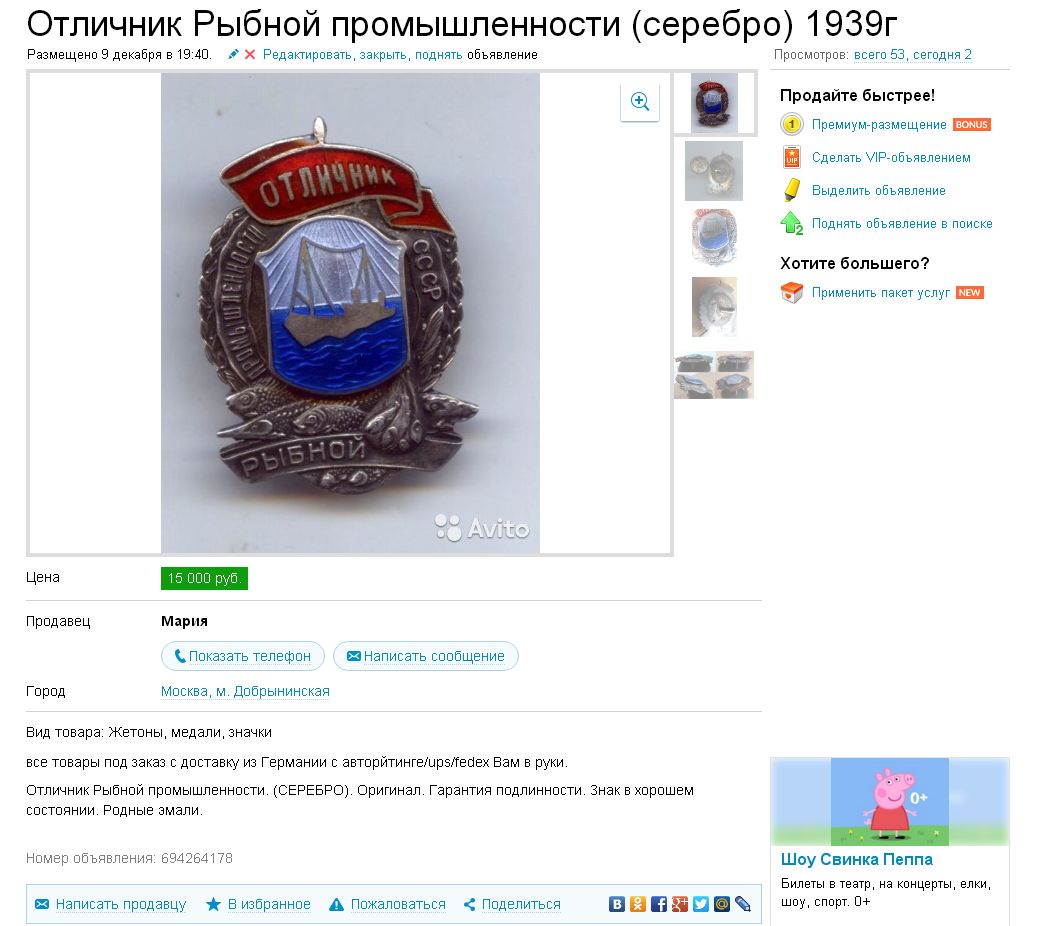Open Москва, м. Добрынинская city link
This screenshot has height=926, width=1039.
[x=245, y=691]
